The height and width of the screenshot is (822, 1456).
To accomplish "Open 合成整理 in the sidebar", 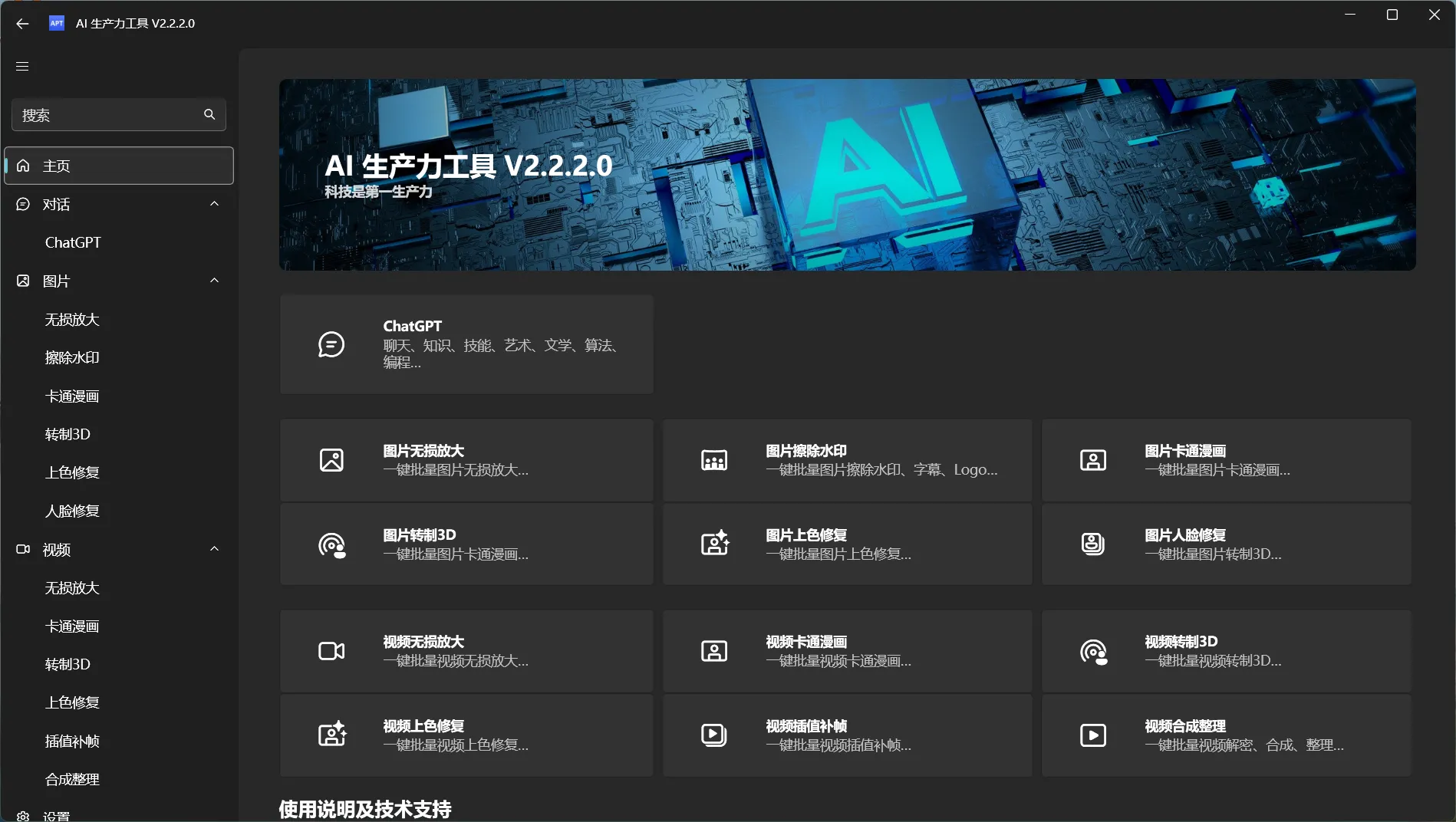I will 72,779.
